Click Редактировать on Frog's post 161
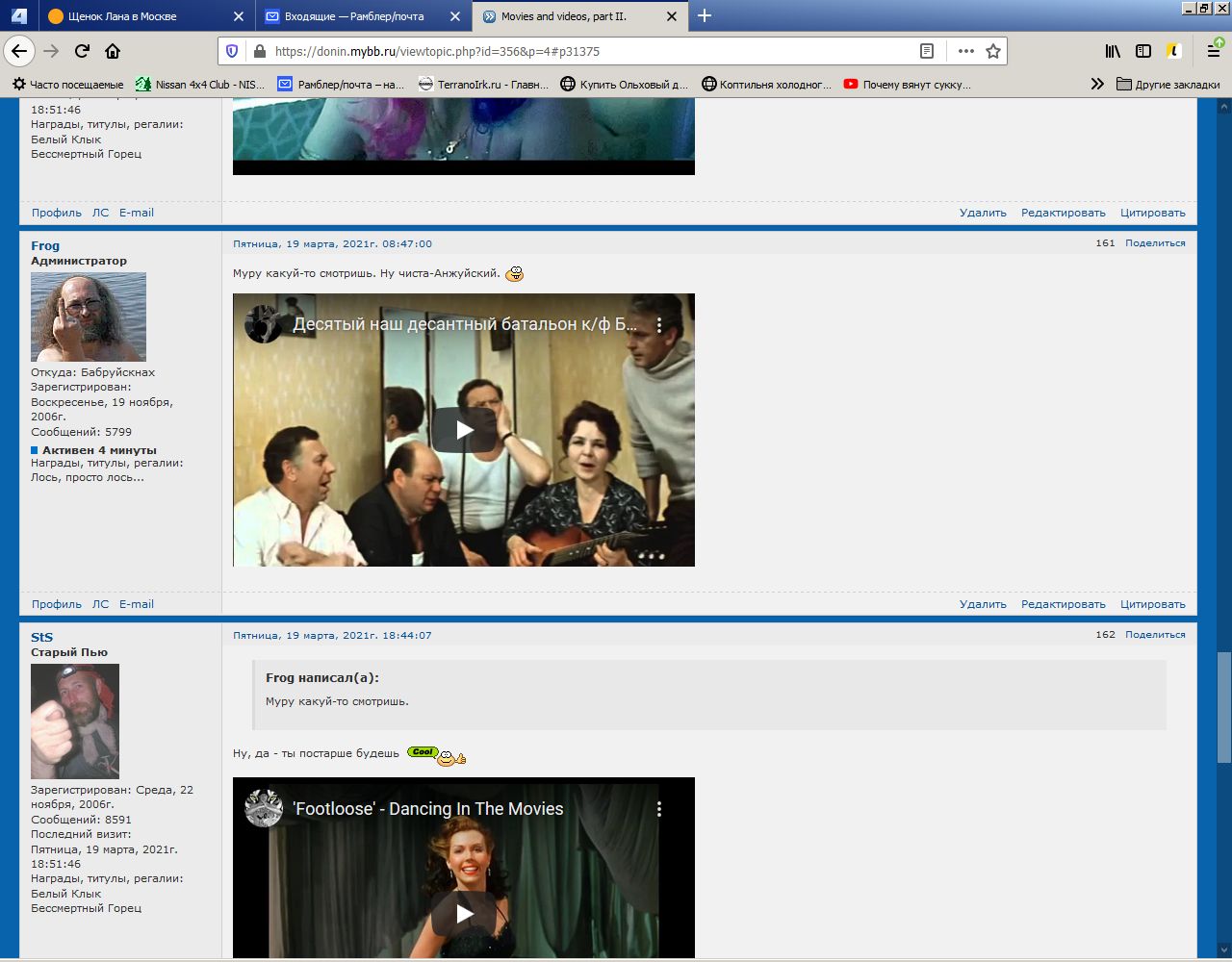Viewport: 1232px width, 962px height. [1064, 604]
